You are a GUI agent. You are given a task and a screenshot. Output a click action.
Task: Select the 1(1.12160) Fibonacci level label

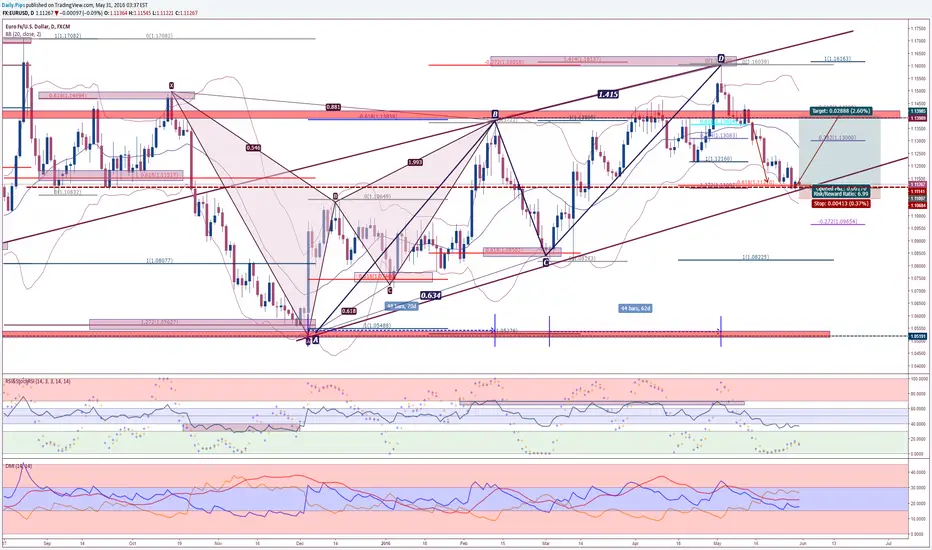(x=719, y=159)
